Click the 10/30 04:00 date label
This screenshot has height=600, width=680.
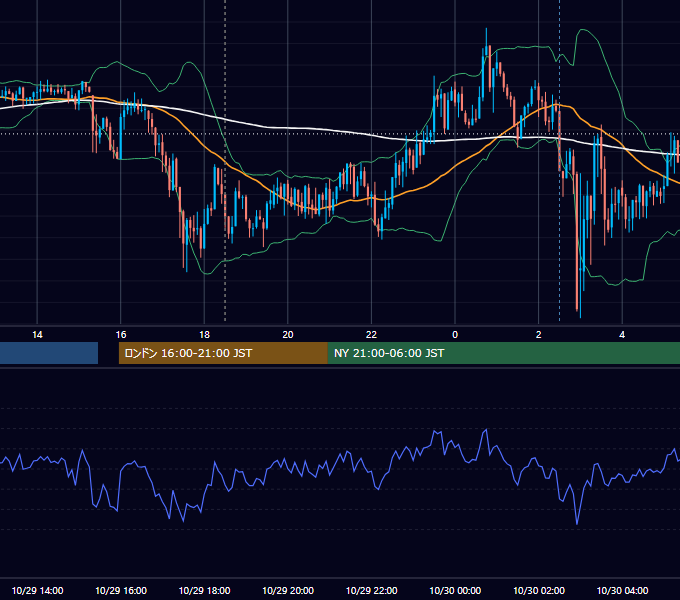coord(622,590)
